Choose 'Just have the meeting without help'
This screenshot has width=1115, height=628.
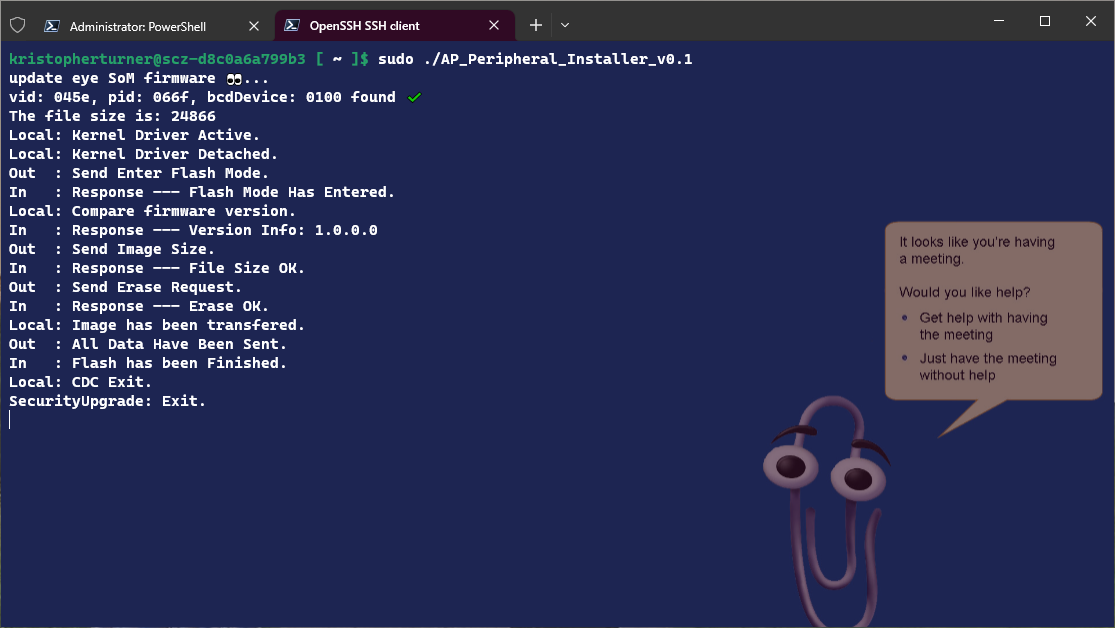coord(987,366)
